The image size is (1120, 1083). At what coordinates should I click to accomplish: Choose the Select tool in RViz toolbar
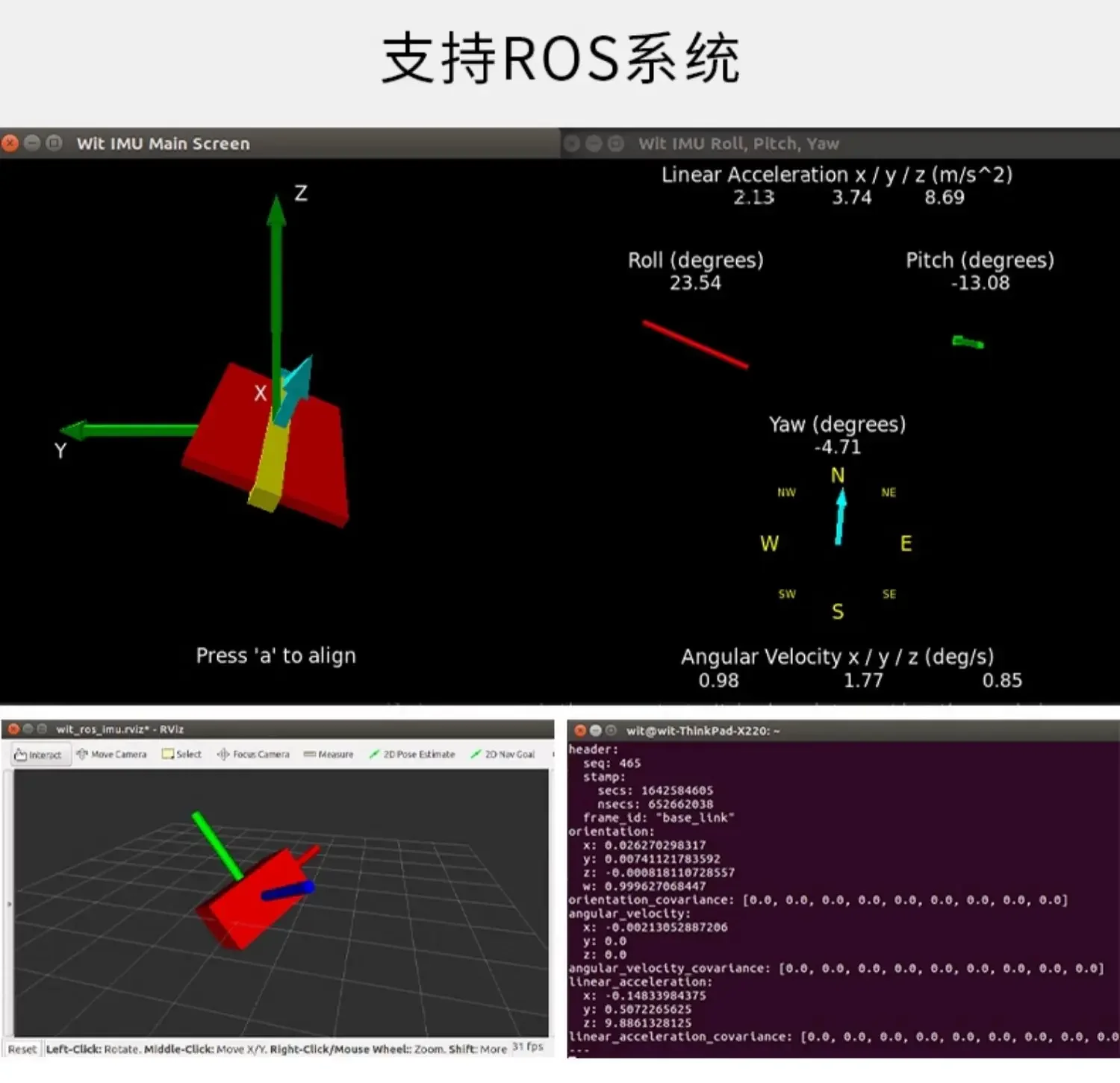point(181,755)
